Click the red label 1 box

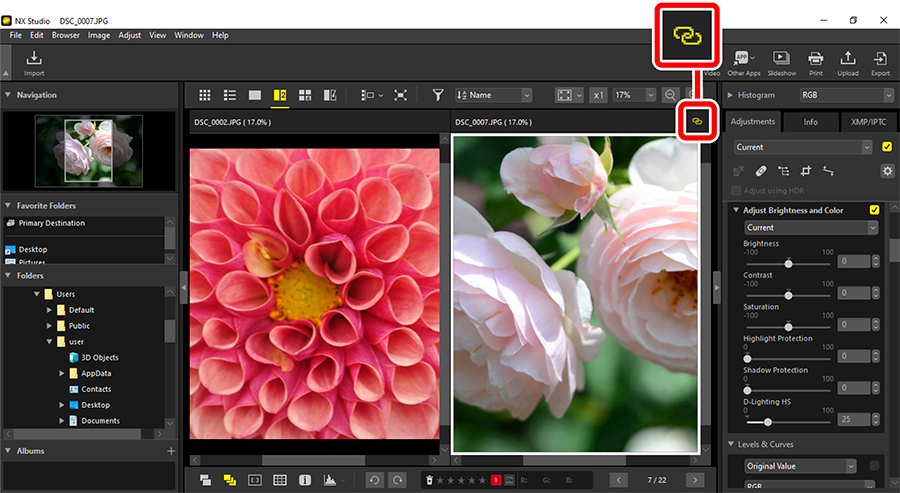point(496,480)
